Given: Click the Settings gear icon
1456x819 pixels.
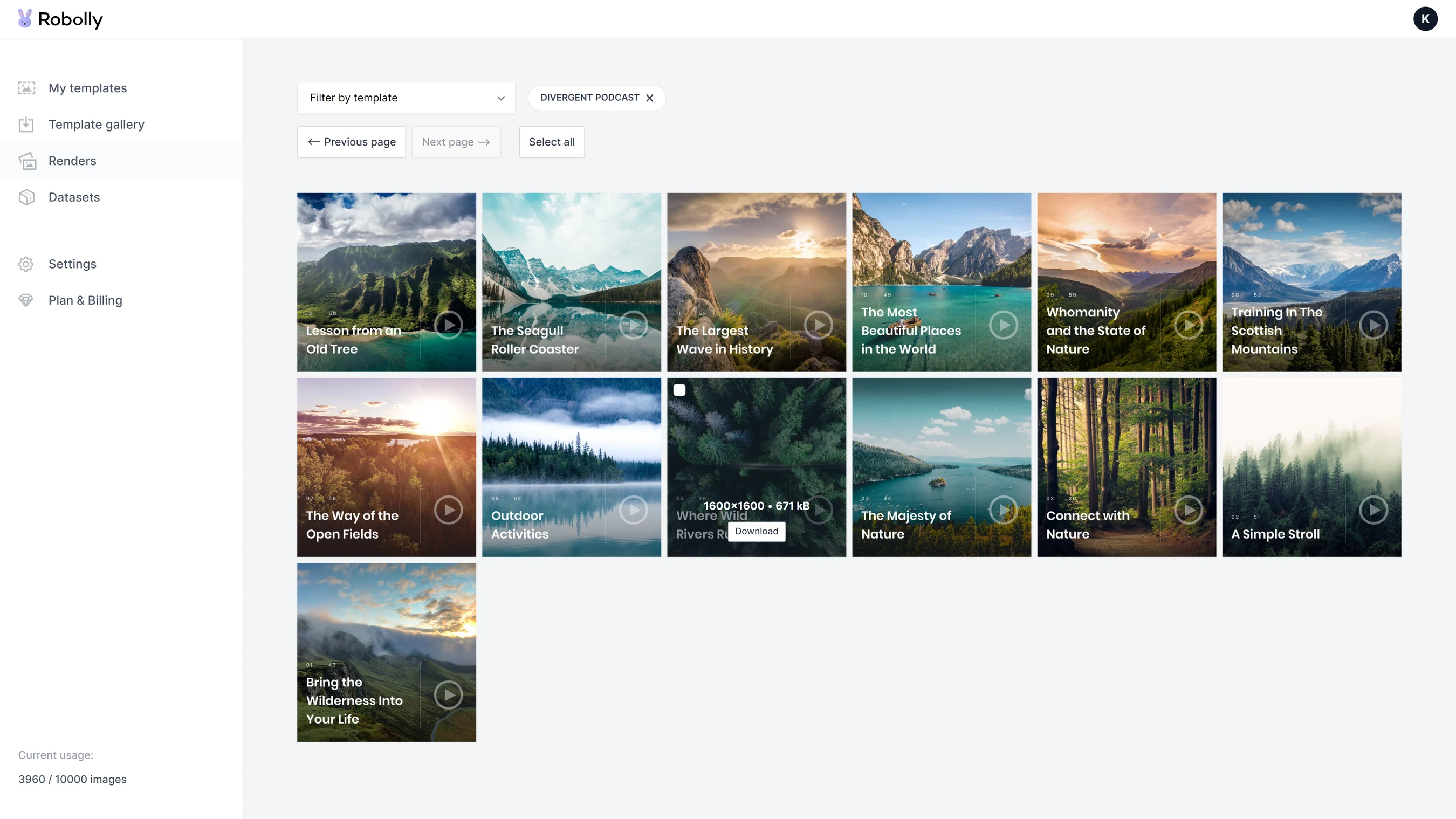Looking at the screenshot, I should click(x=26, y=264).
